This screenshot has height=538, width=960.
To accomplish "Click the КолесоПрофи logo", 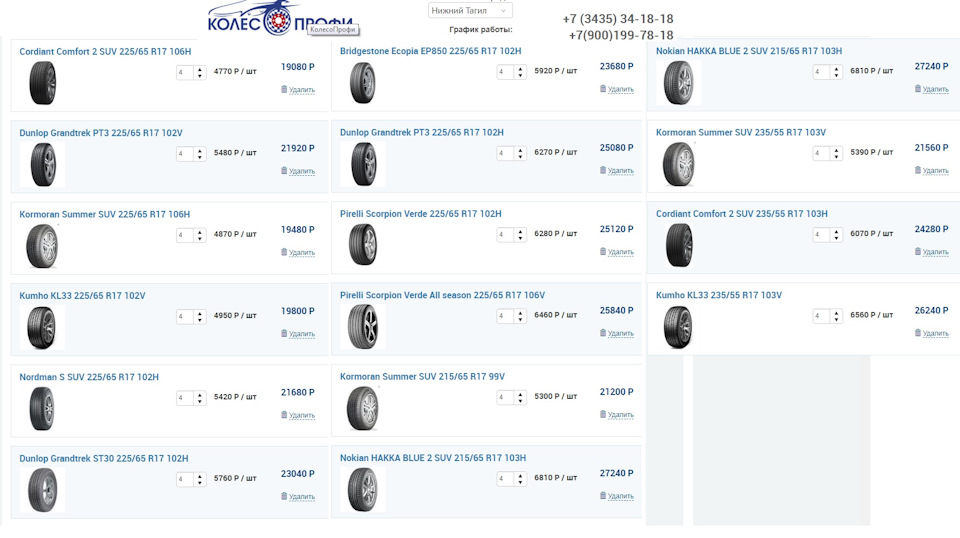I will click(x=280, y=18).
